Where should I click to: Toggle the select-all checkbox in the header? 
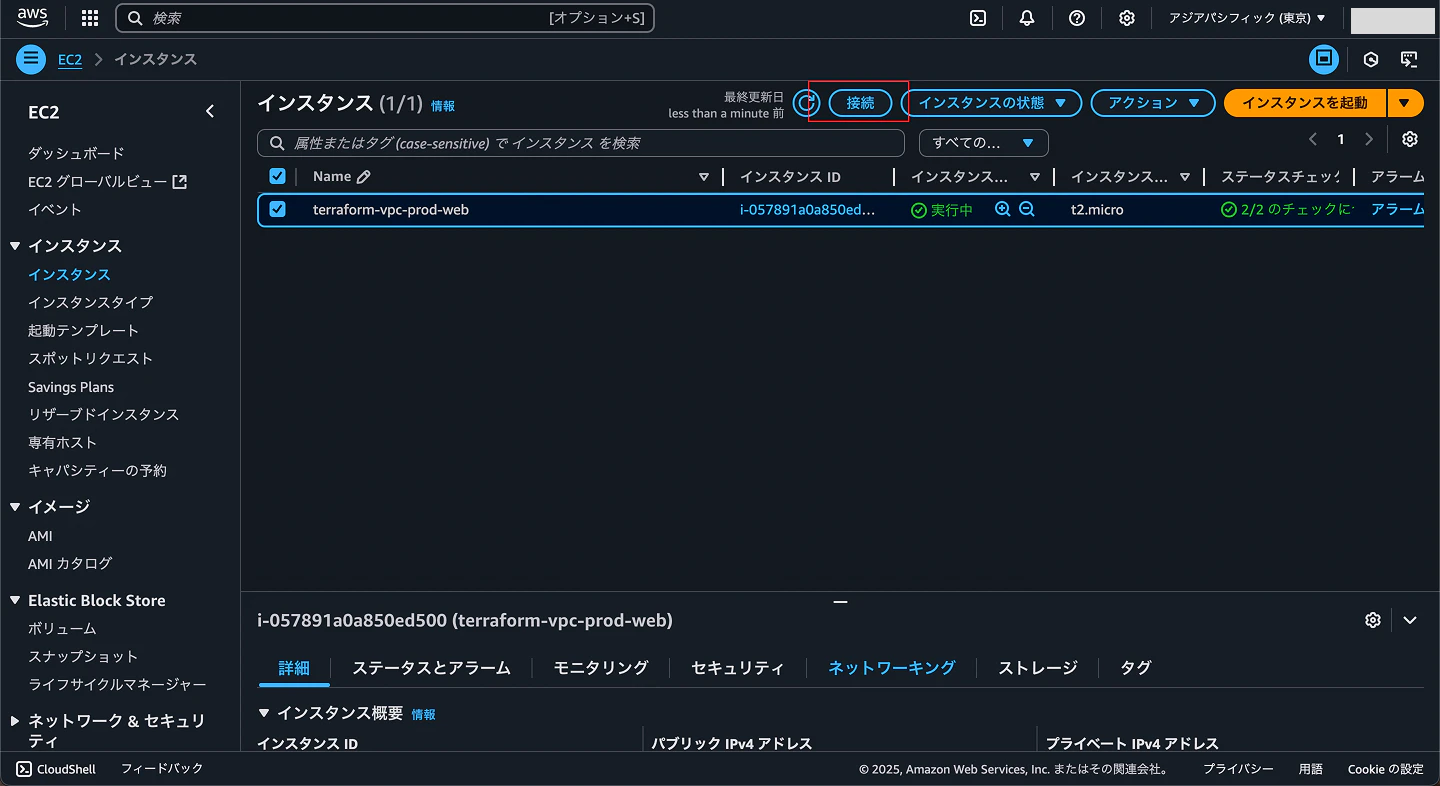click(277, 176)
